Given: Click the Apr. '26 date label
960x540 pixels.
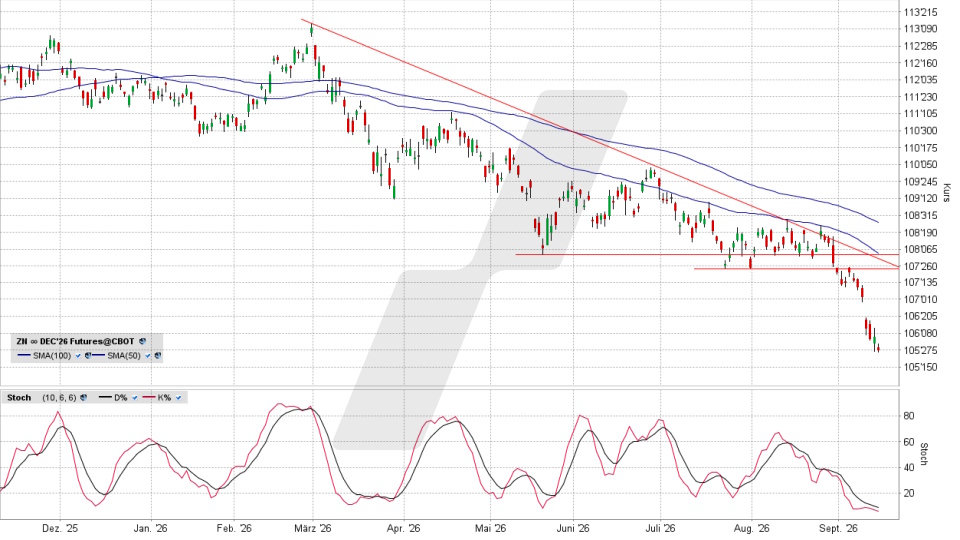Looking at the screenshot, I should tap(403, 528).
